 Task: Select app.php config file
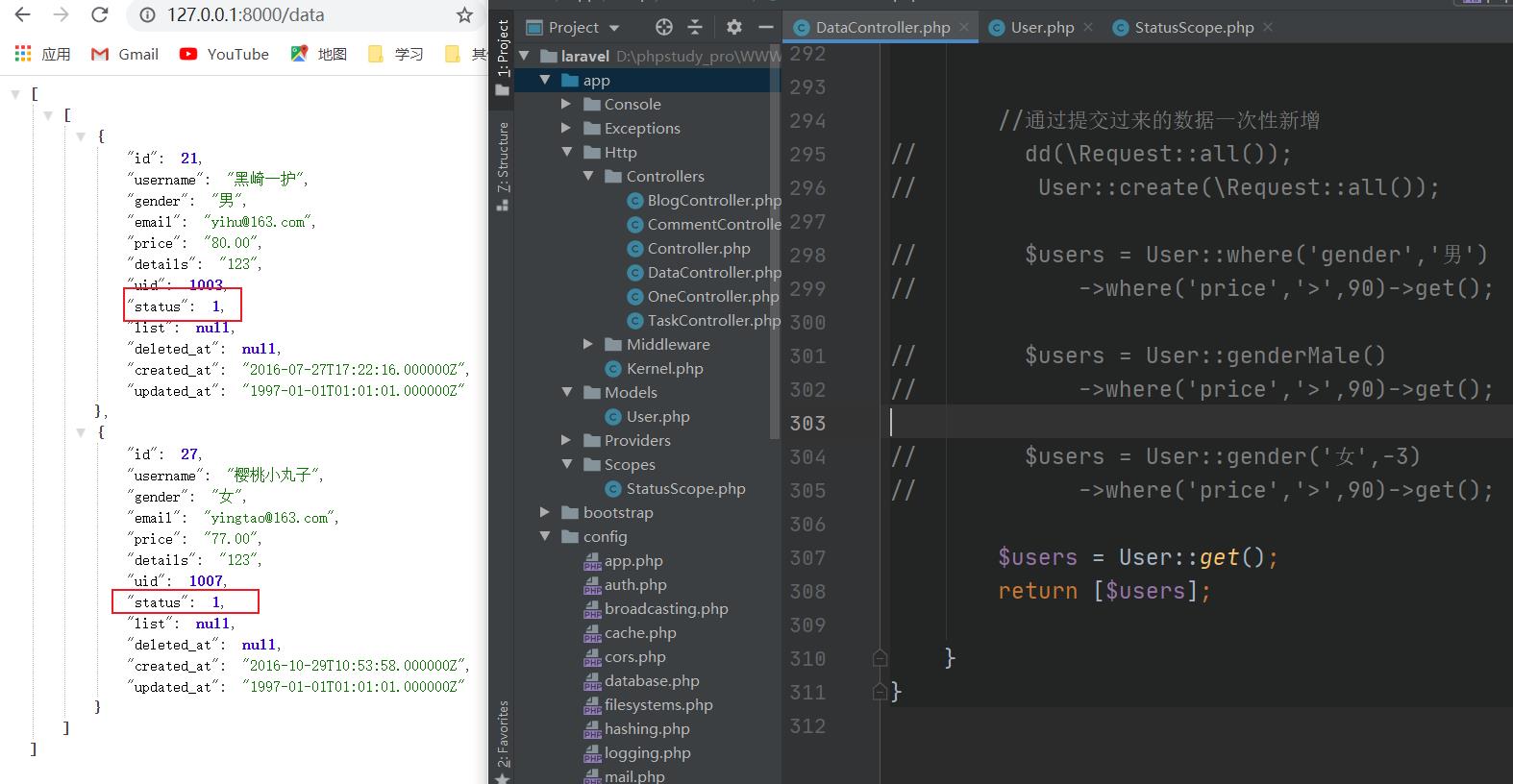623,560
